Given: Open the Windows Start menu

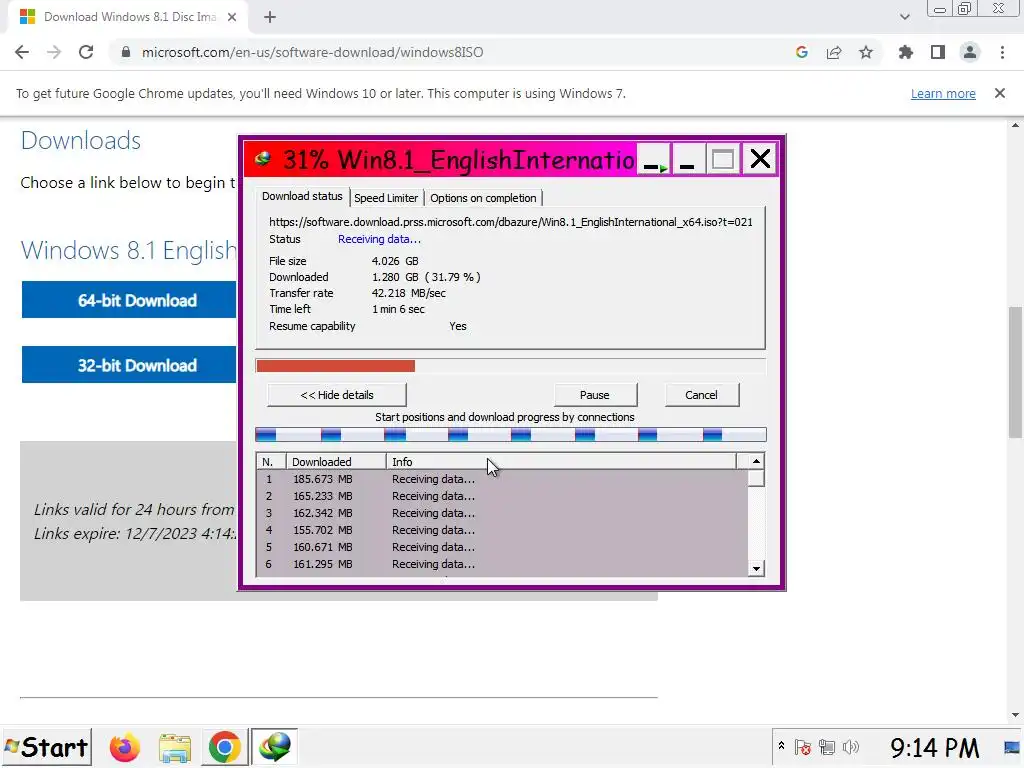Looking at the screenshot, I should [46, 747].
